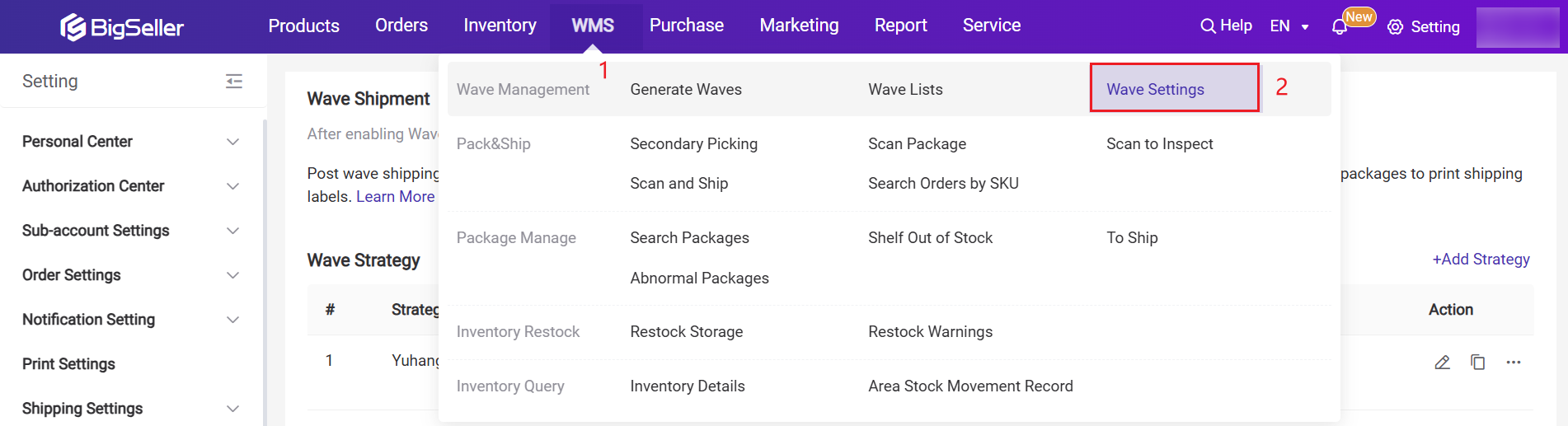Viewport: 1568px width, 426px height.
Task: Expand Authorization Center section
Action: click(232, 186)
